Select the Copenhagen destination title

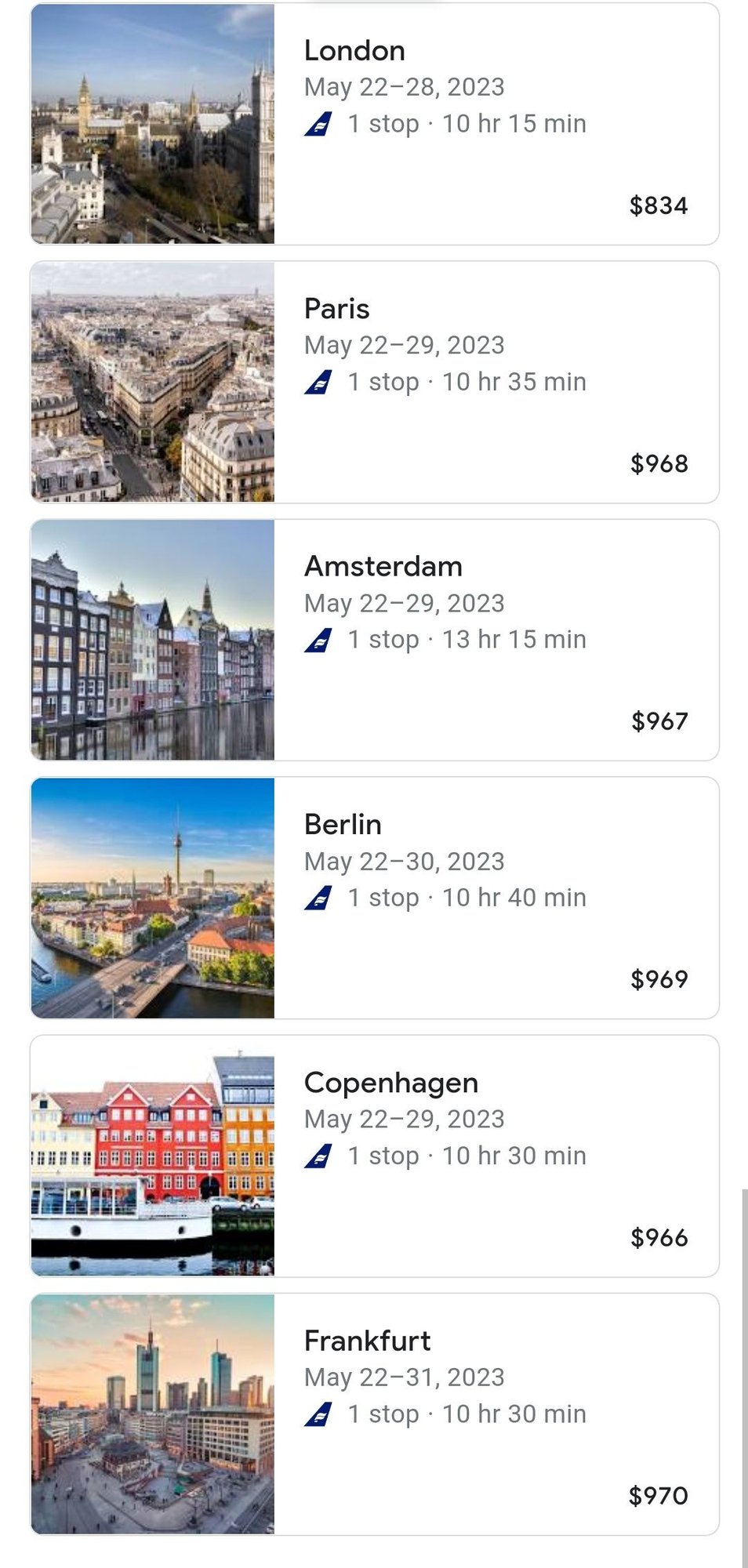tap(391, 1083)
